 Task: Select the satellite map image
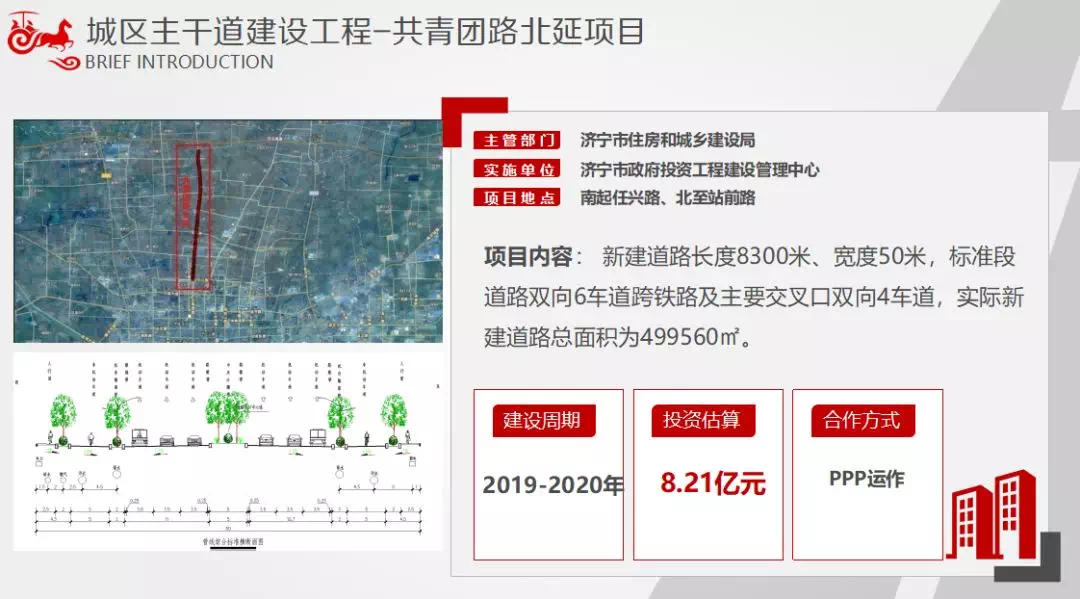[x=228, y=231]
